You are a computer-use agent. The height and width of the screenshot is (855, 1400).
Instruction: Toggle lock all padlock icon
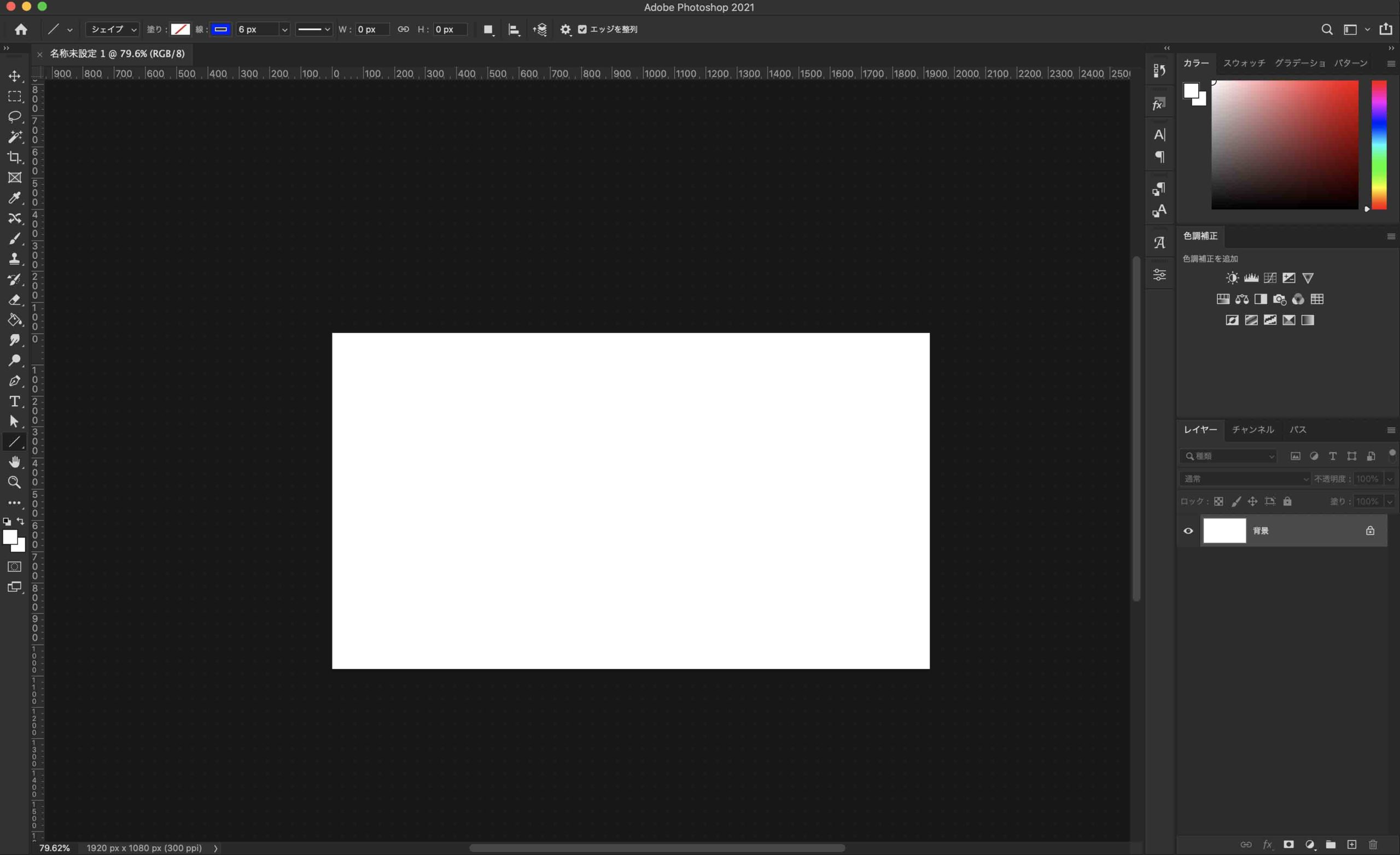1287,501
